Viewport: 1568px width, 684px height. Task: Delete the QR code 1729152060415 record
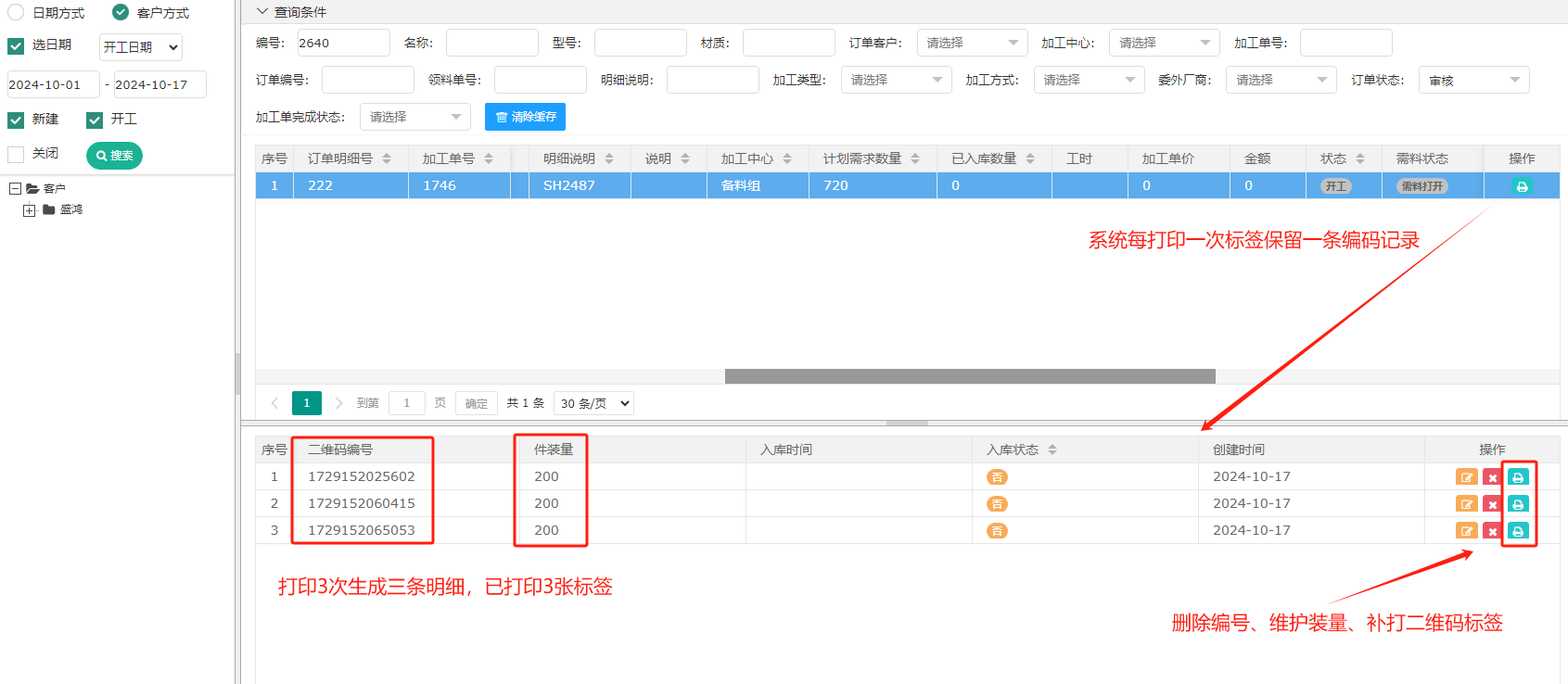click(1492, 504)
